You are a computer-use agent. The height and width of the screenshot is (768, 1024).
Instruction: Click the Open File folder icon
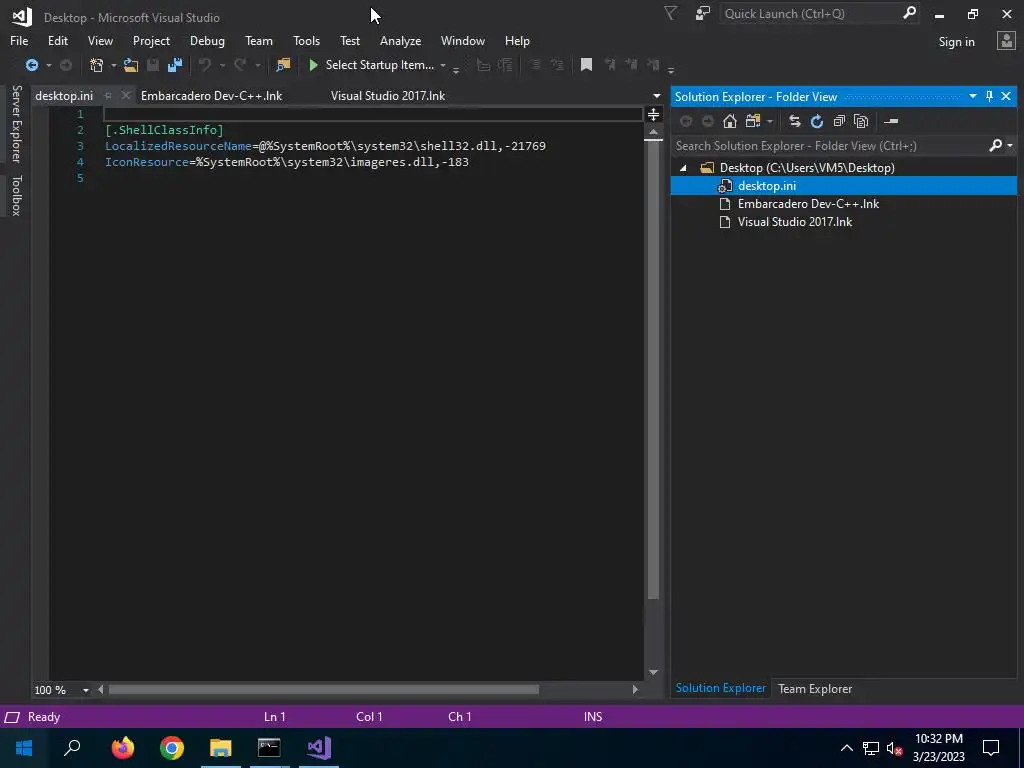[x=131, y=65]
